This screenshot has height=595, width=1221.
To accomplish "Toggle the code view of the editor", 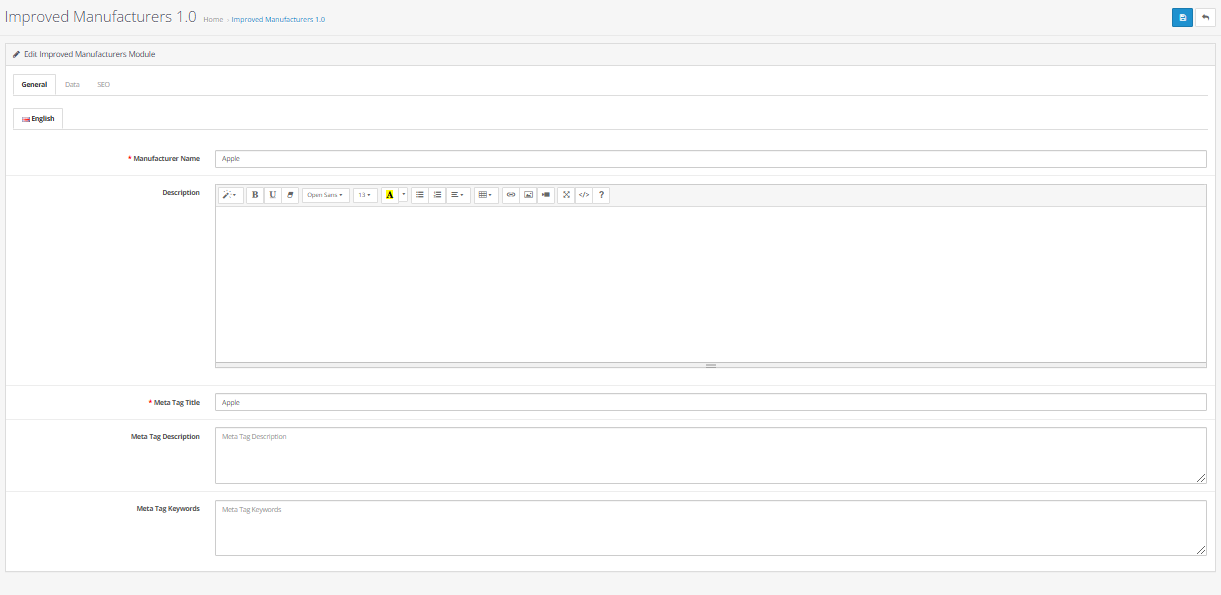I will [584, 195].
